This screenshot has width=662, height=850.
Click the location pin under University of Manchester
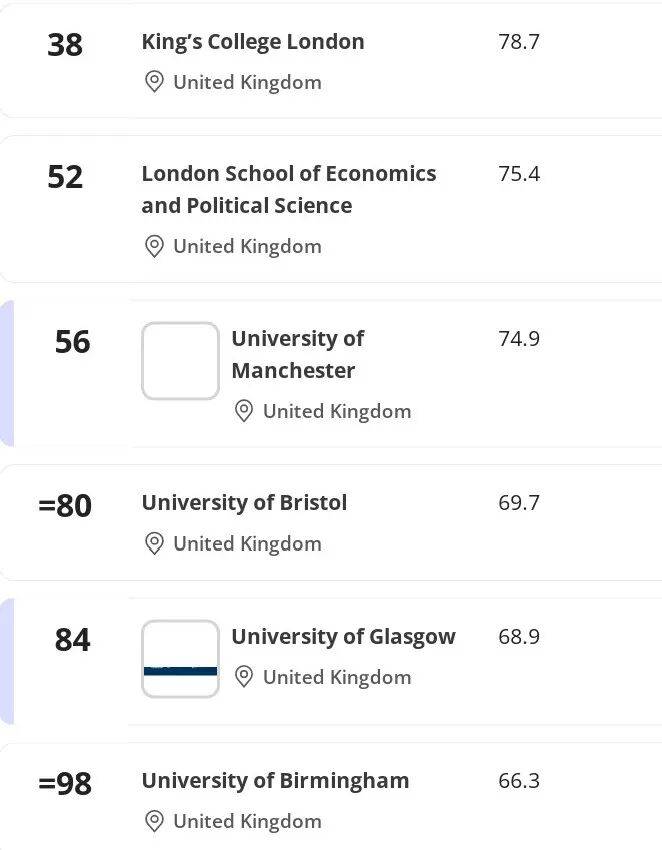[243, 411]
